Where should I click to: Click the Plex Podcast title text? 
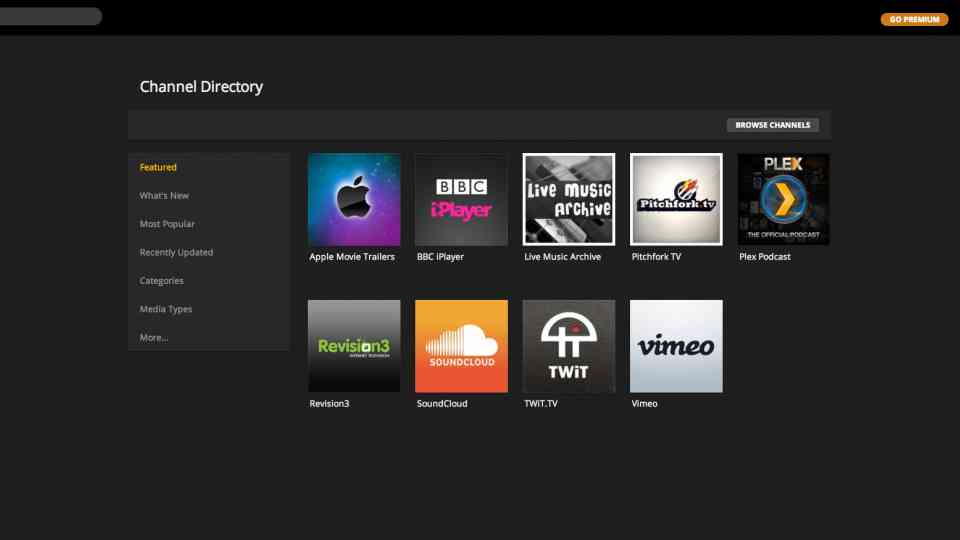tap(765, 257)
